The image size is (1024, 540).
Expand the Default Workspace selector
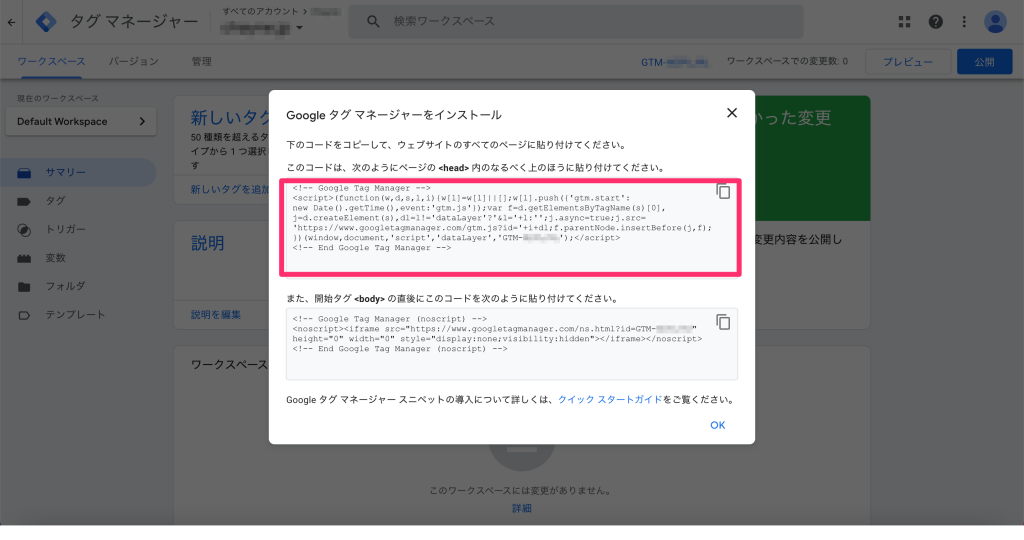(x=81, y=121)
